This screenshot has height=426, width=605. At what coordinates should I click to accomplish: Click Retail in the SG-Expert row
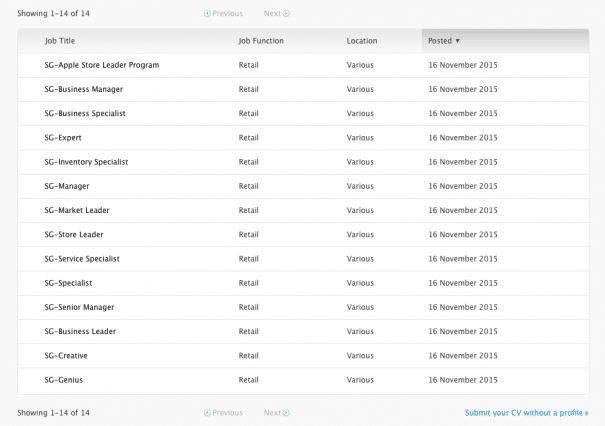(248, 138)
